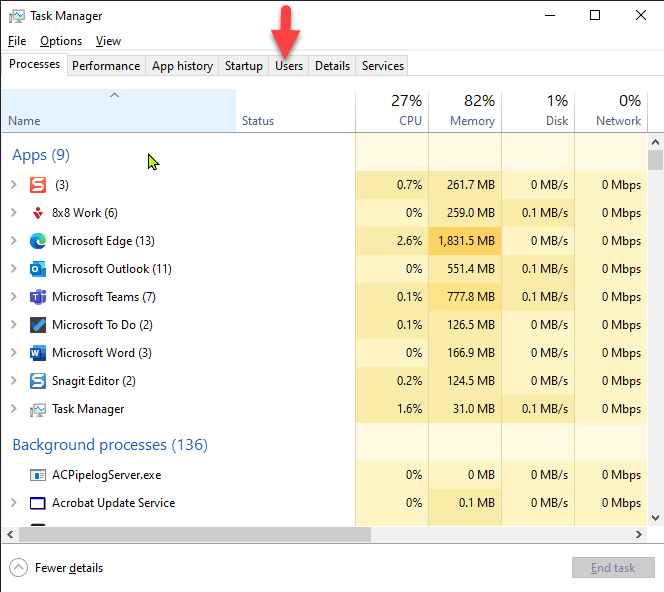664x592 pixels.
Task: Click the Microsoft Edge icon
Action: pos(38,241)
